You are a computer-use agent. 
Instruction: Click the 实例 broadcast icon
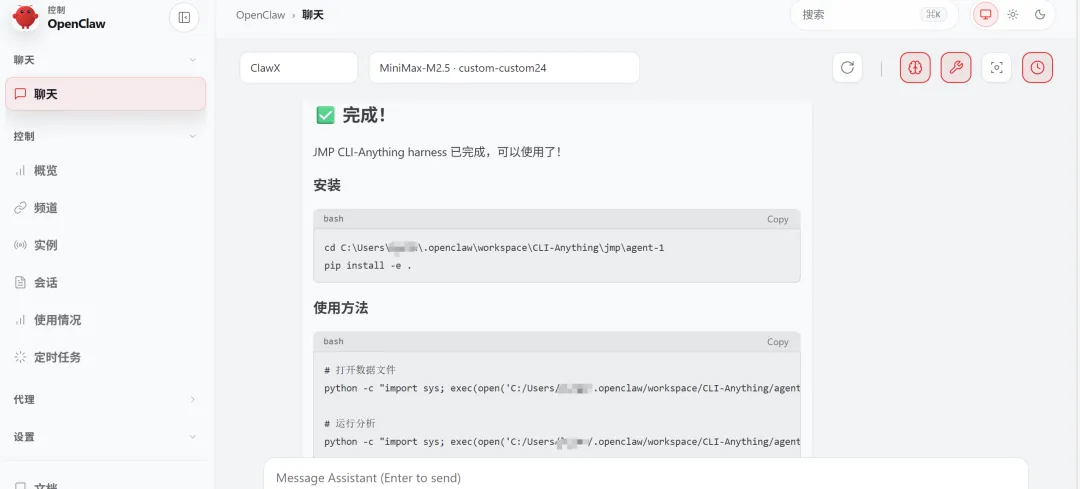pos(21,245)
